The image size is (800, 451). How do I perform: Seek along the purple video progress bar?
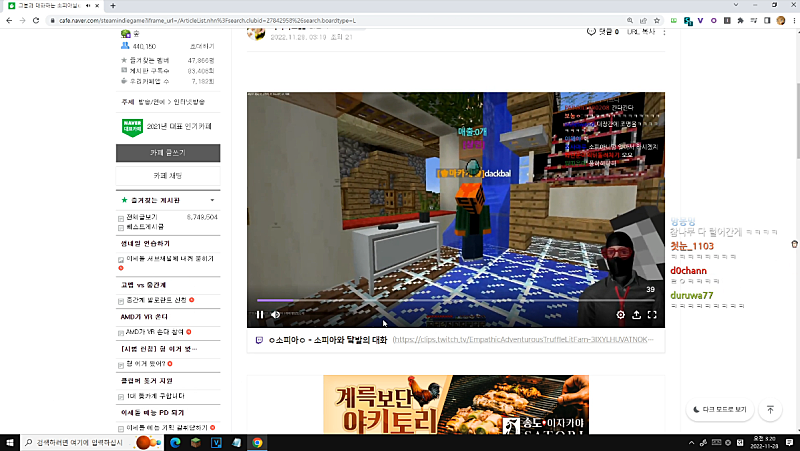[x=456, y=300]
